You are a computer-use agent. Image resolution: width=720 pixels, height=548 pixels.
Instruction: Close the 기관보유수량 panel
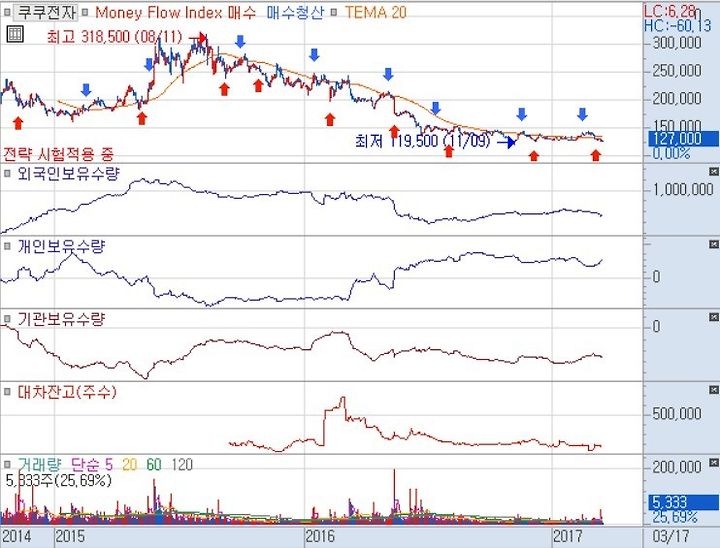[713, 317]
